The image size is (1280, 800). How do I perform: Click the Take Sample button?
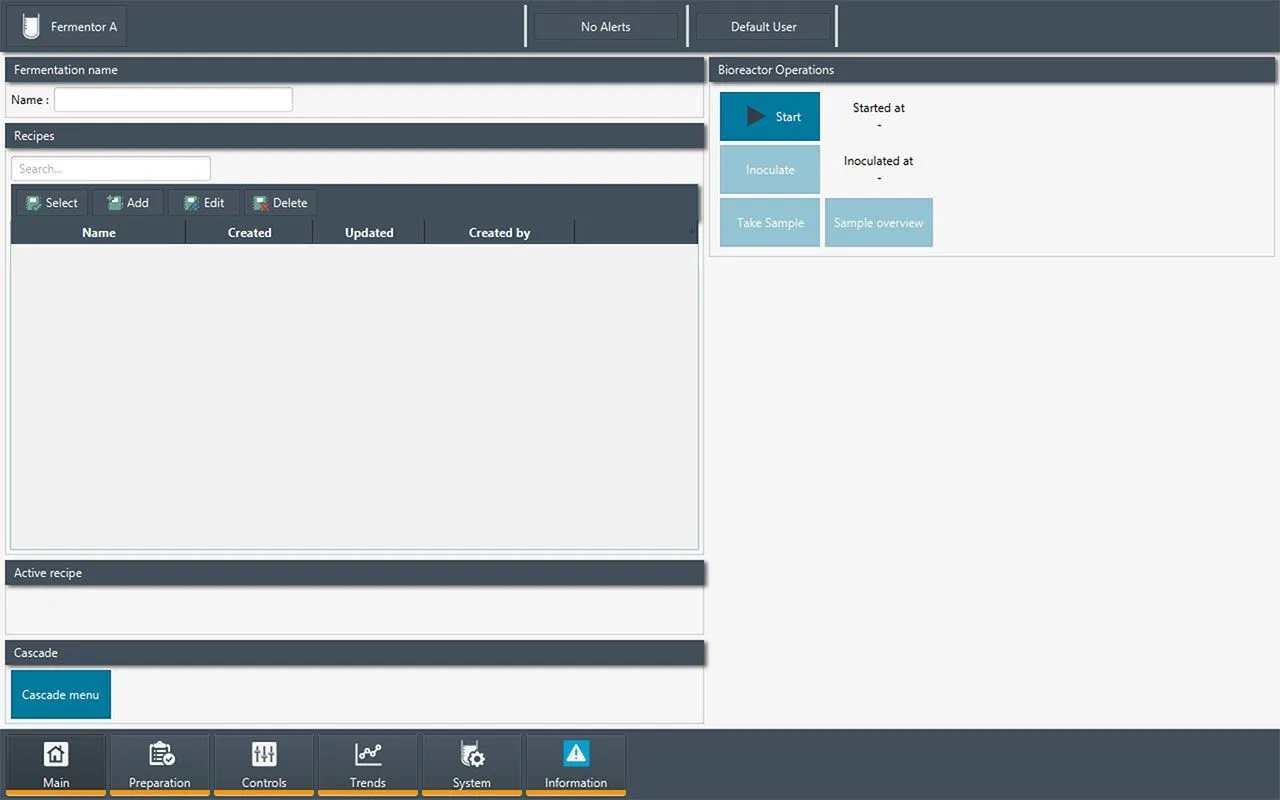[x=770, y=223]
